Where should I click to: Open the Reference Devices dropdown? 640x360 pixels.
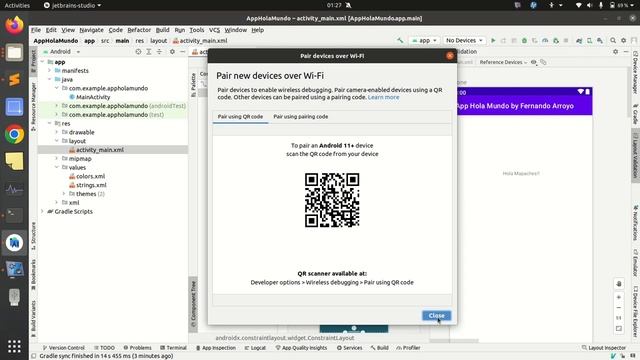[x=503, y=62]
